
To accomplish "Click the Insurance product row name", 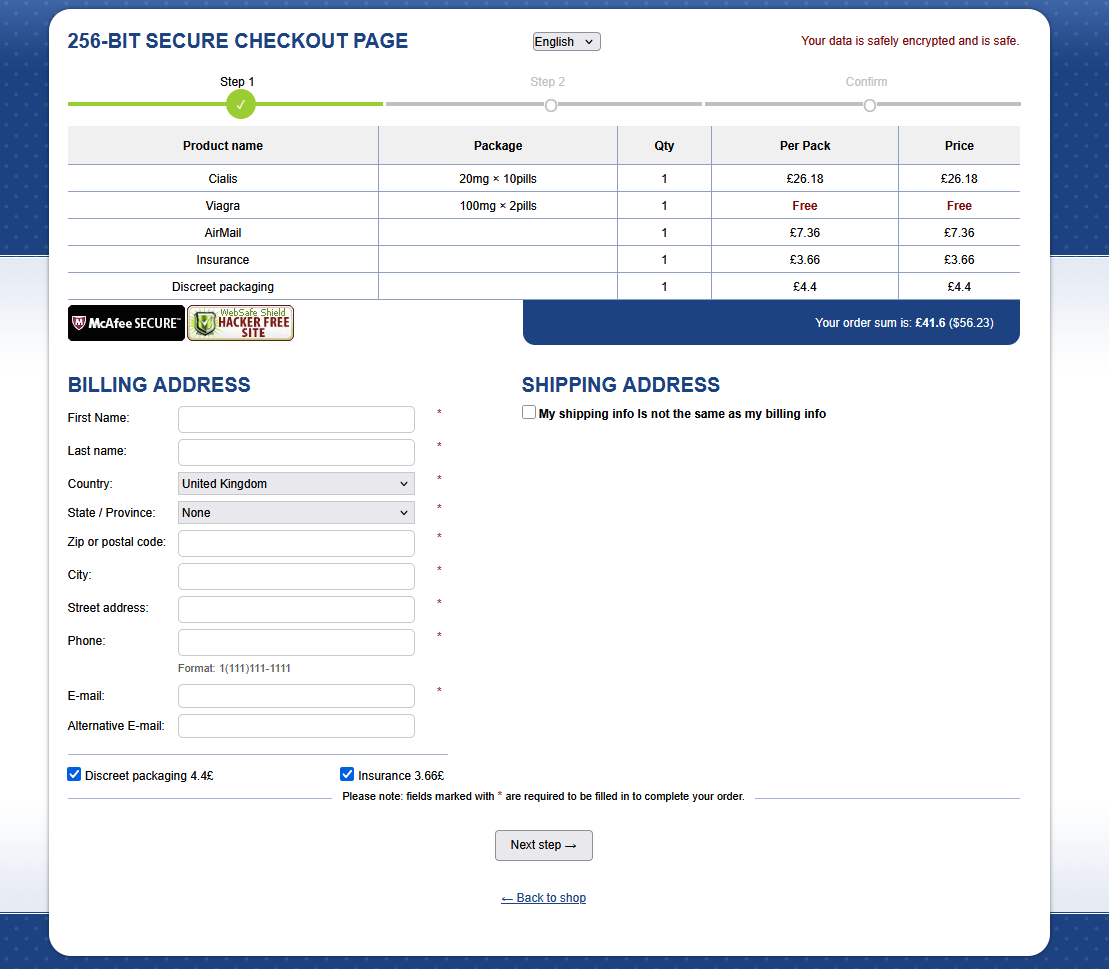I will pos(223,260).
